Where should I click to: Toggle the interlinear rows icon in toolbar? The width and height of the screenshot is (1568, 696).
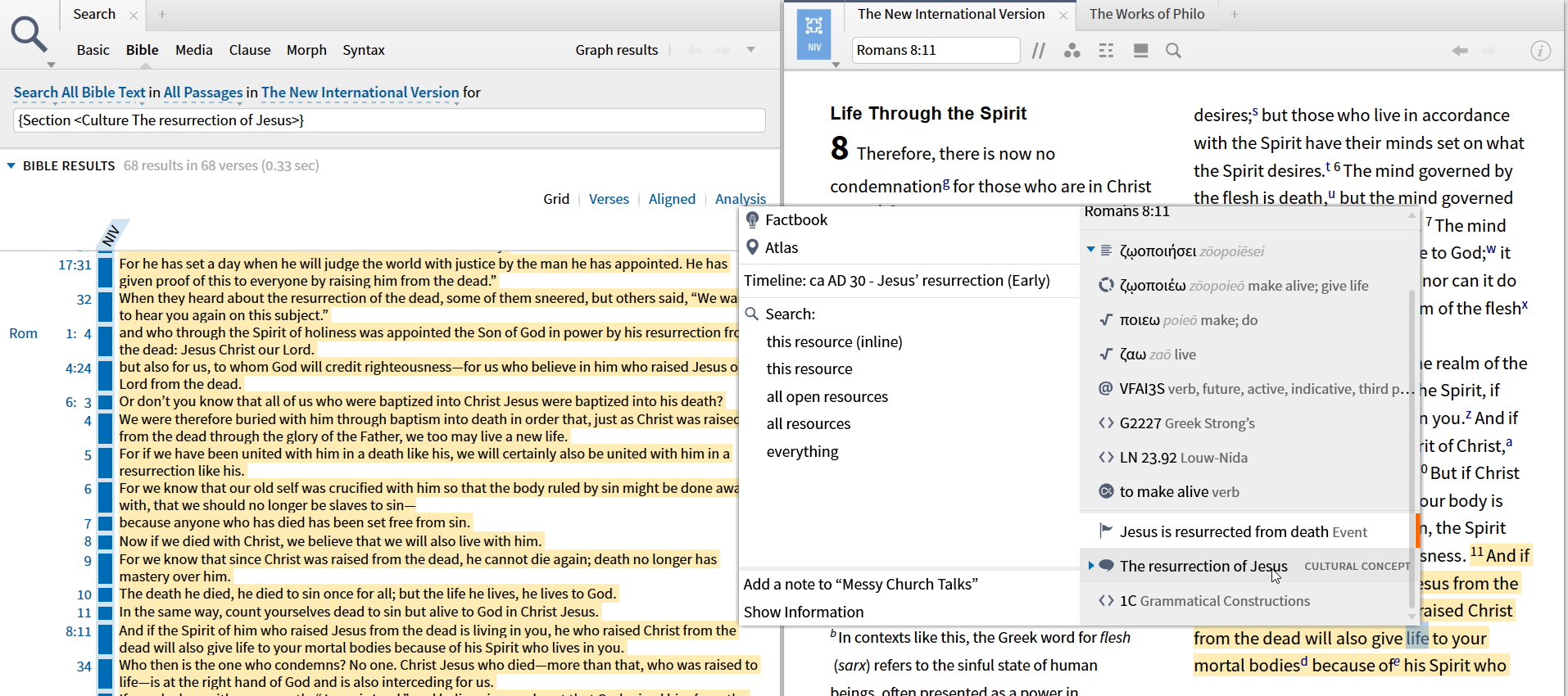tap(1106, 51)
